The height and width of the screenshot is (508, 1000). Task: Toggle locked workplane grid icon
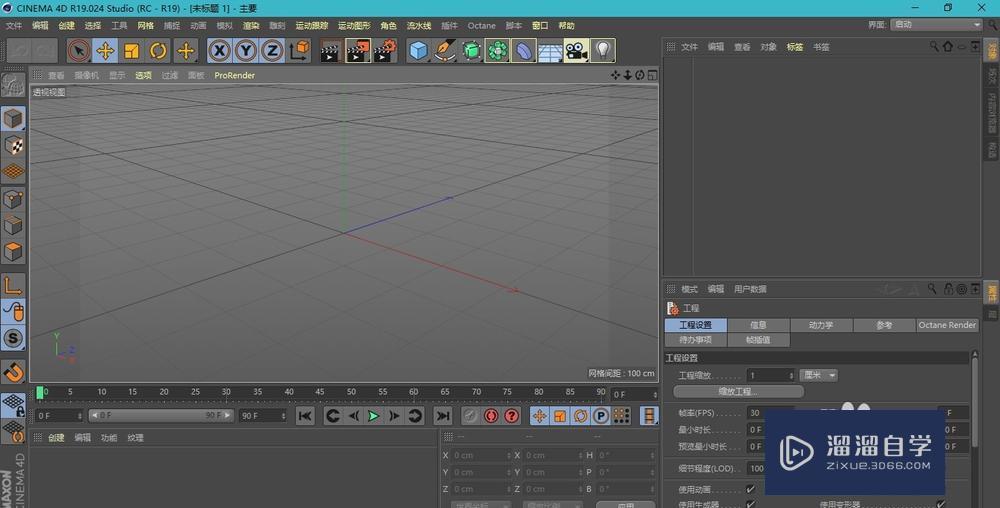pyautogui.click(x=13, y=405)
